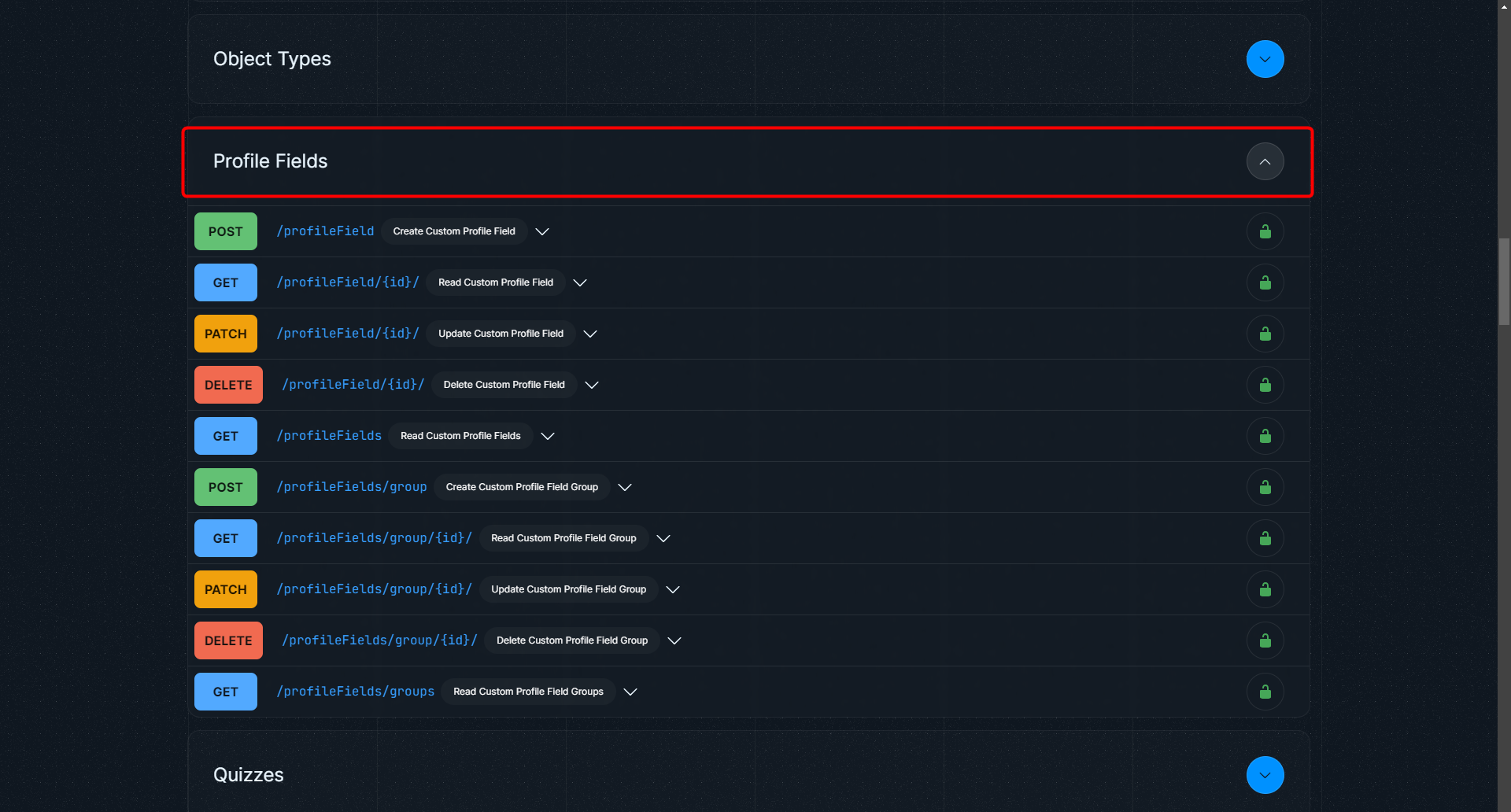
Task: Click the lock icon for GET /profileFields/groups
Action: (1265, 692)
